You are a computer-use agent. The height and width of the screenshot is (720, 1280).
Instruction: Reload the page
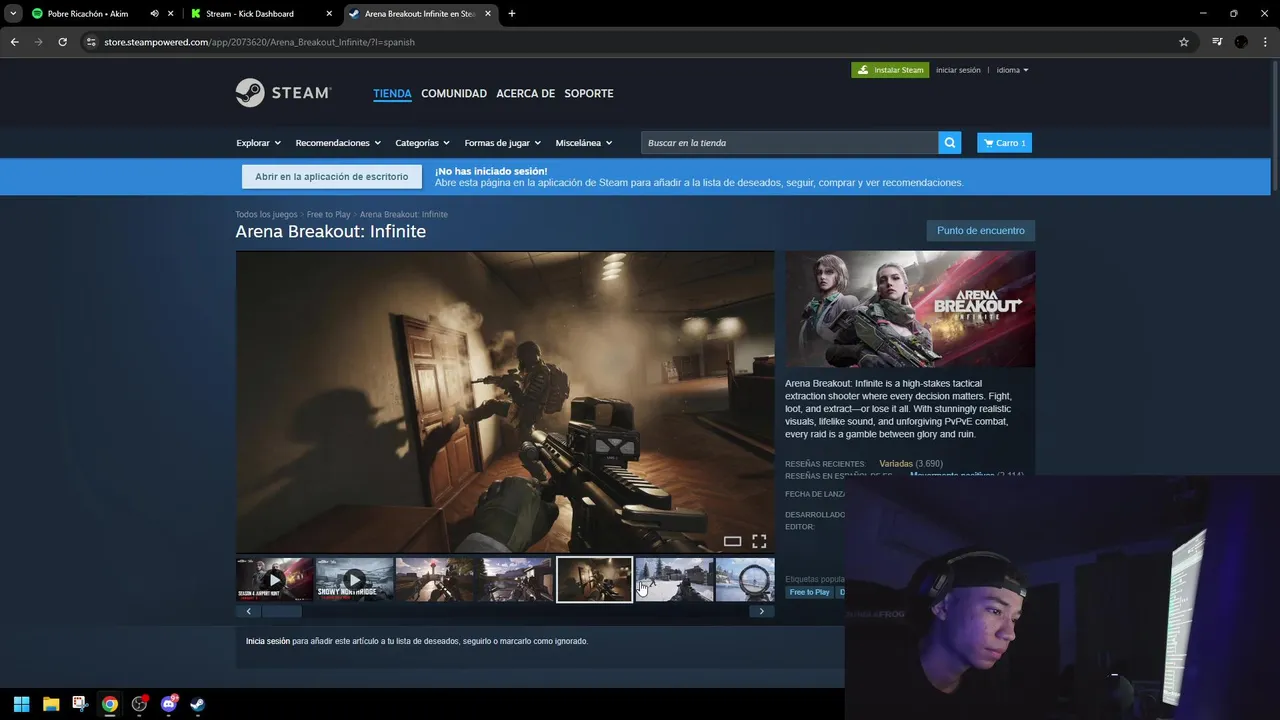pyautogui.click(x=62, y=42)
